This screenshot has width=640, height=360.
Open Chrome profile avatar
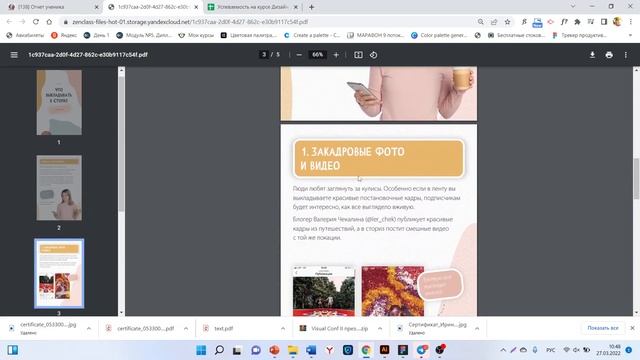coord(617,22)
